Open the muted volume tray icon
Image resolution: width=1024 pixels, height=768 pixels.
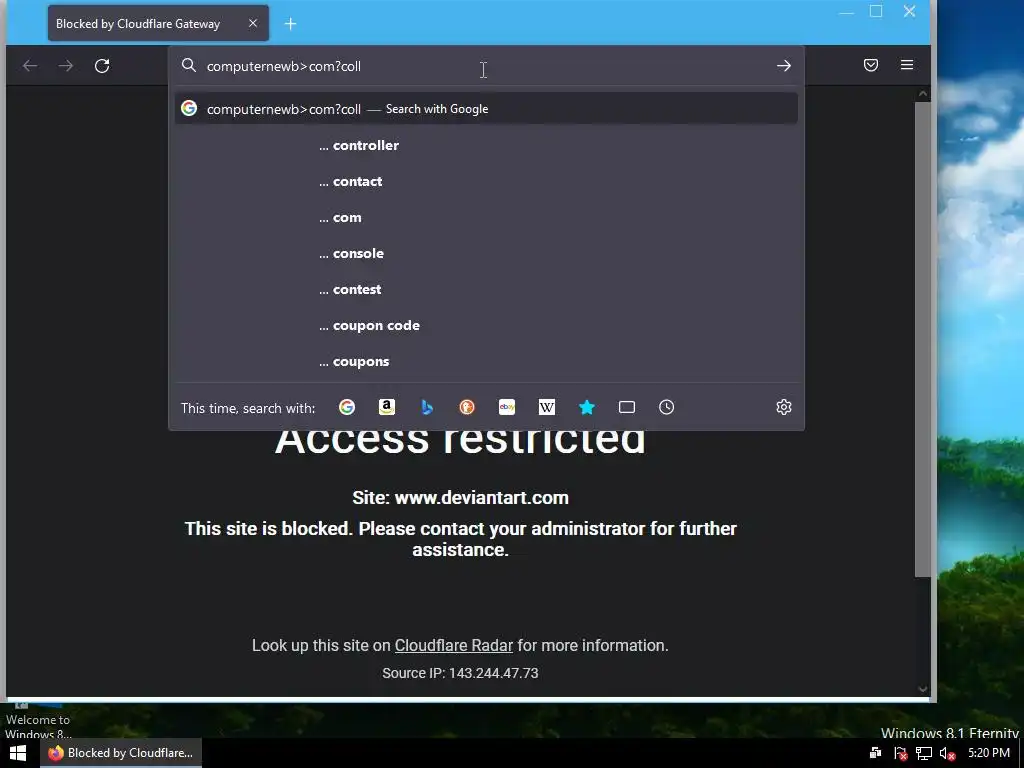[946, 754]
